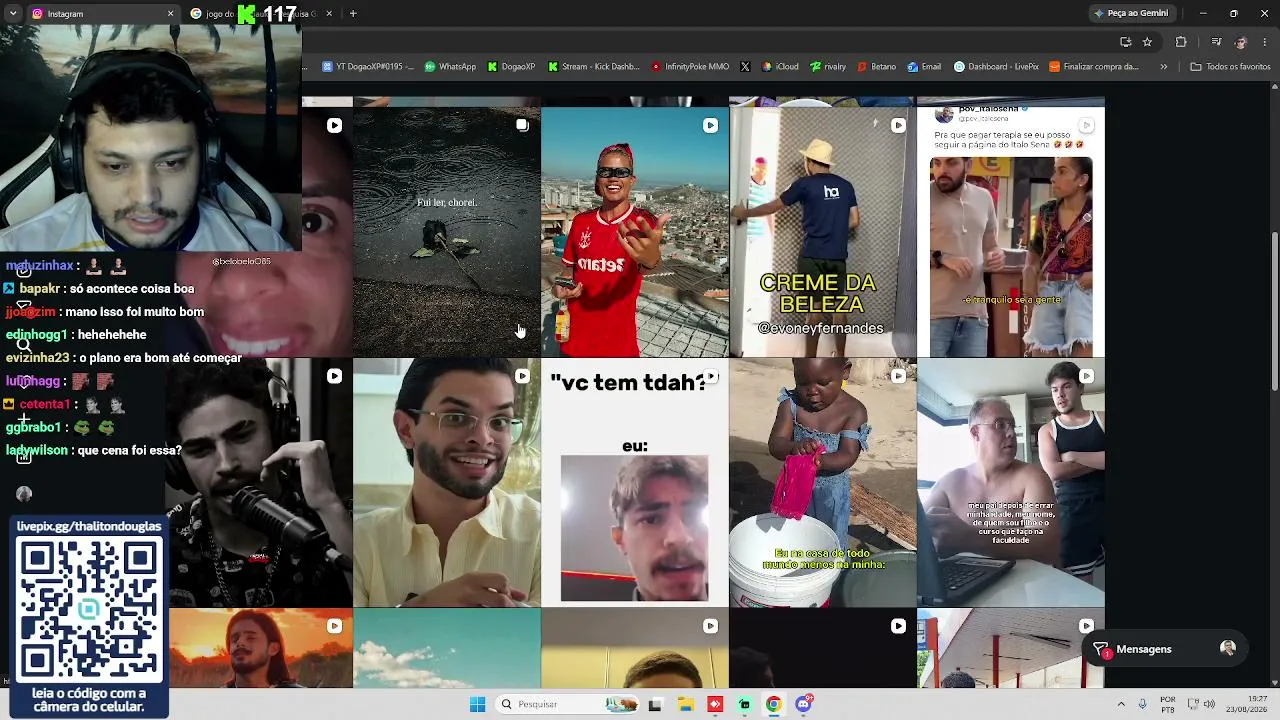Open the Email bookmark
The image size is (1280, 720).
click(x=924, y=67)
